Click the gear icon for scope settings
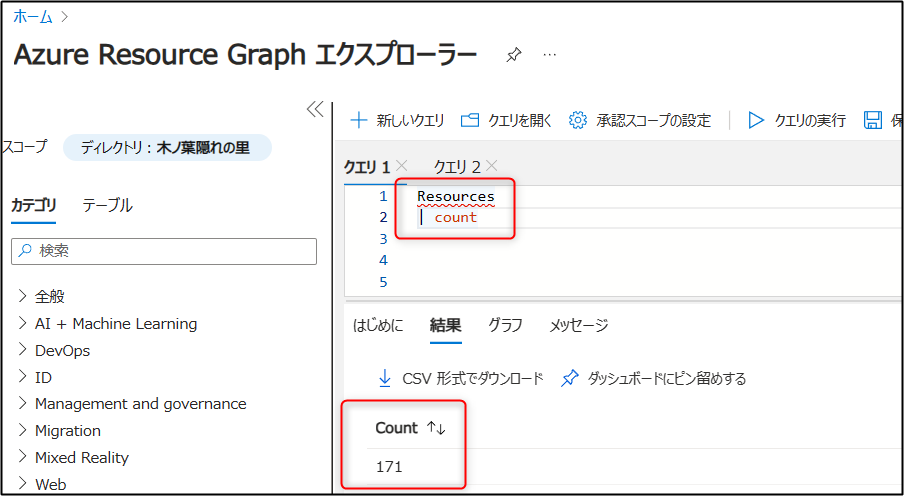The image size is (904, 496). click(x=578, y=121)
